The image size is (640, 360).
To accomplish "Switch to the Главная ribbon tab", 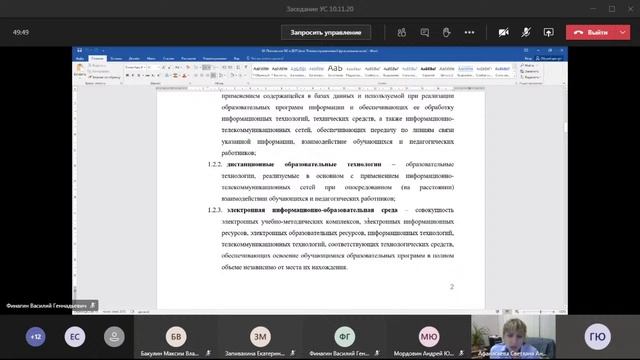I will point(97,58).
